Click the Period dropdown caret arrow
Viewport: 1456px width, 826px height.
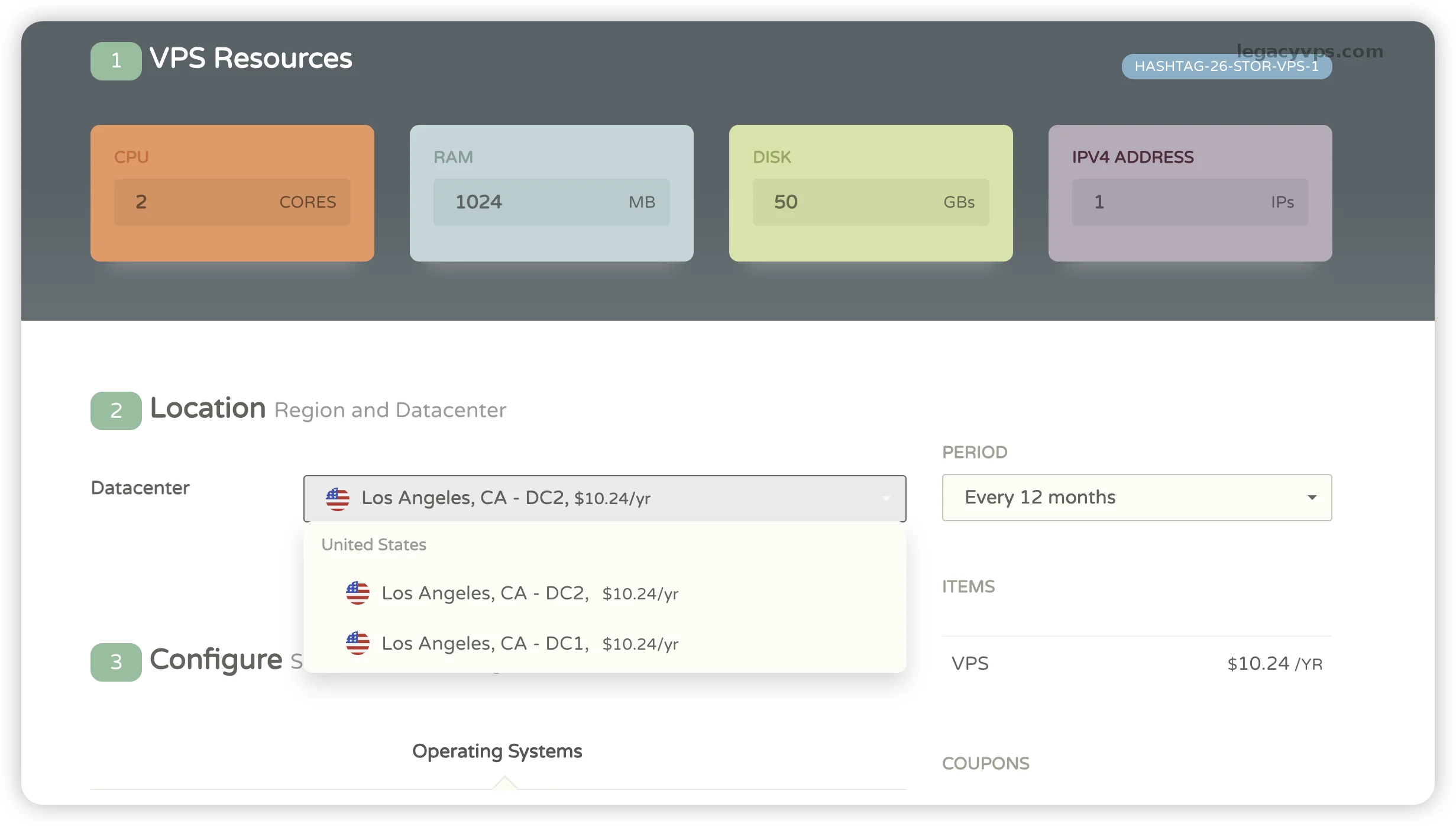(1312, 498)
